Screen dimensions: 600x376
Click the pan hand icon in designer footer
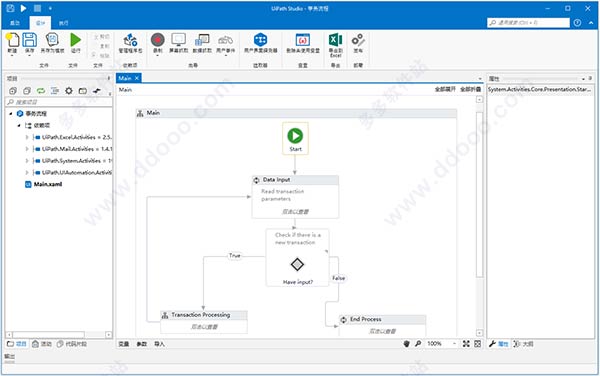(406, 344)
